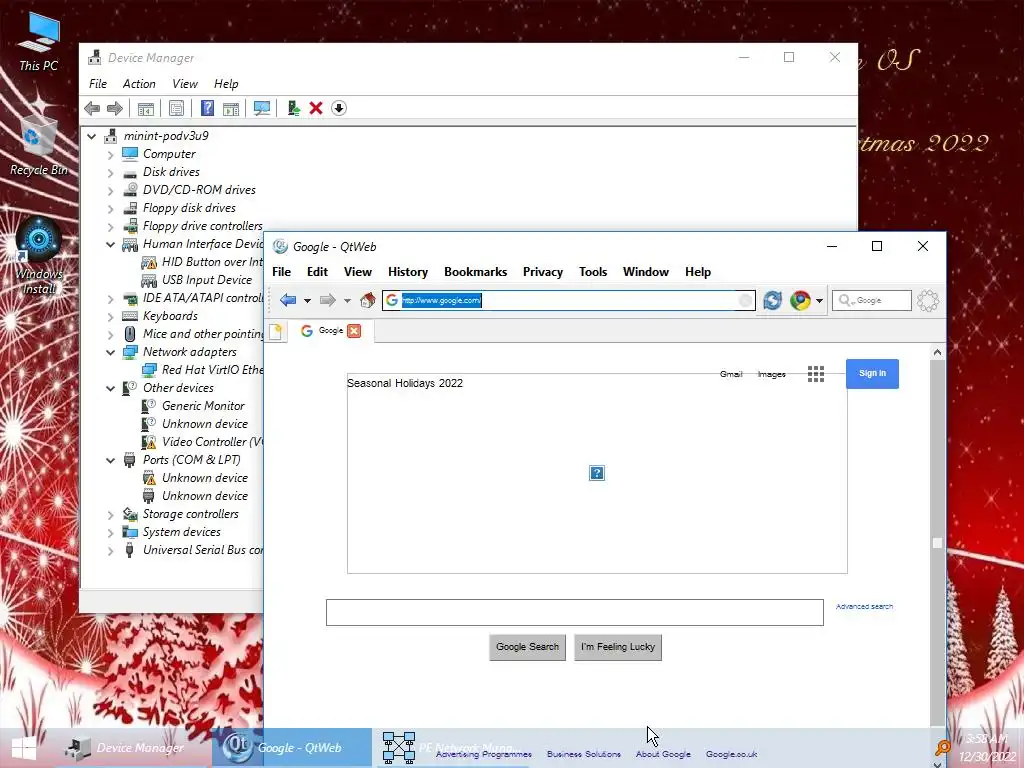This screenshot has width=1024, height=768.
Task: Click the Chrome-style user agent icon in QtWeb
Action: click(800, 300)
